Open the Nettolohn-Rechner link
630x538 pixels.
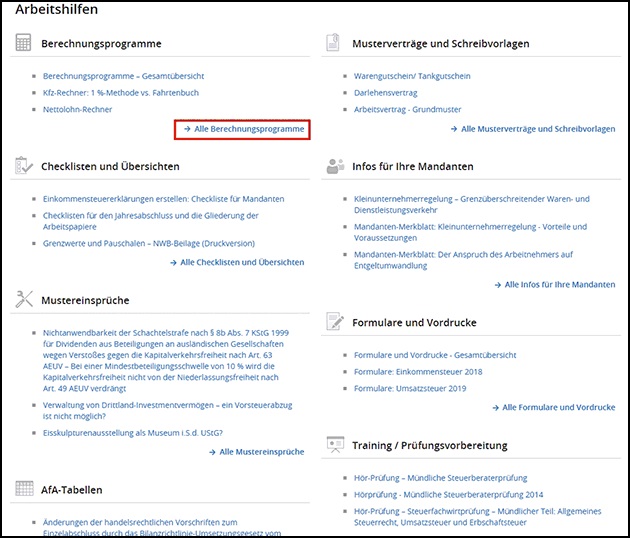coord(77,109)
